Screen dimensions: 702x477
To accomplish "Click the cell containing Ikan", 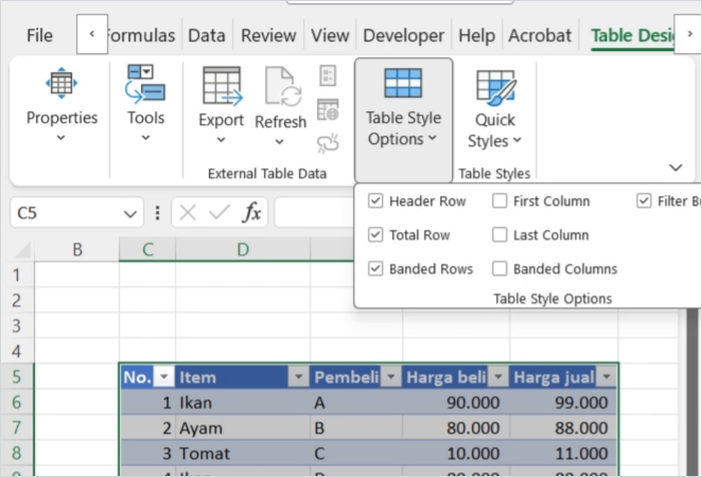I will click(243, 402).
